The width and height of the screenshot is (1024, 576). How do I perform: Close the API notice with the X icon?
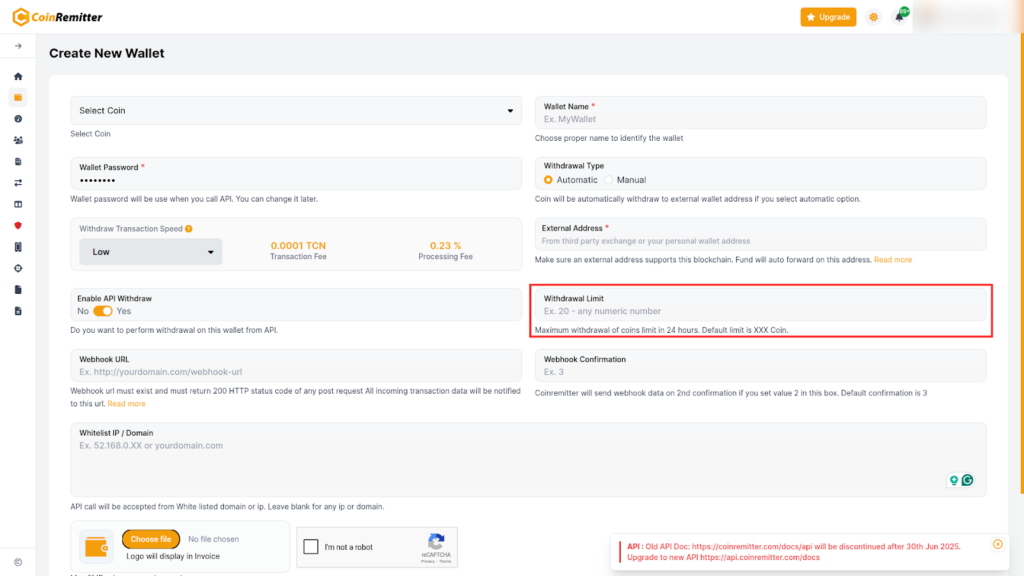pyautogui.click(x=997, y=544)
